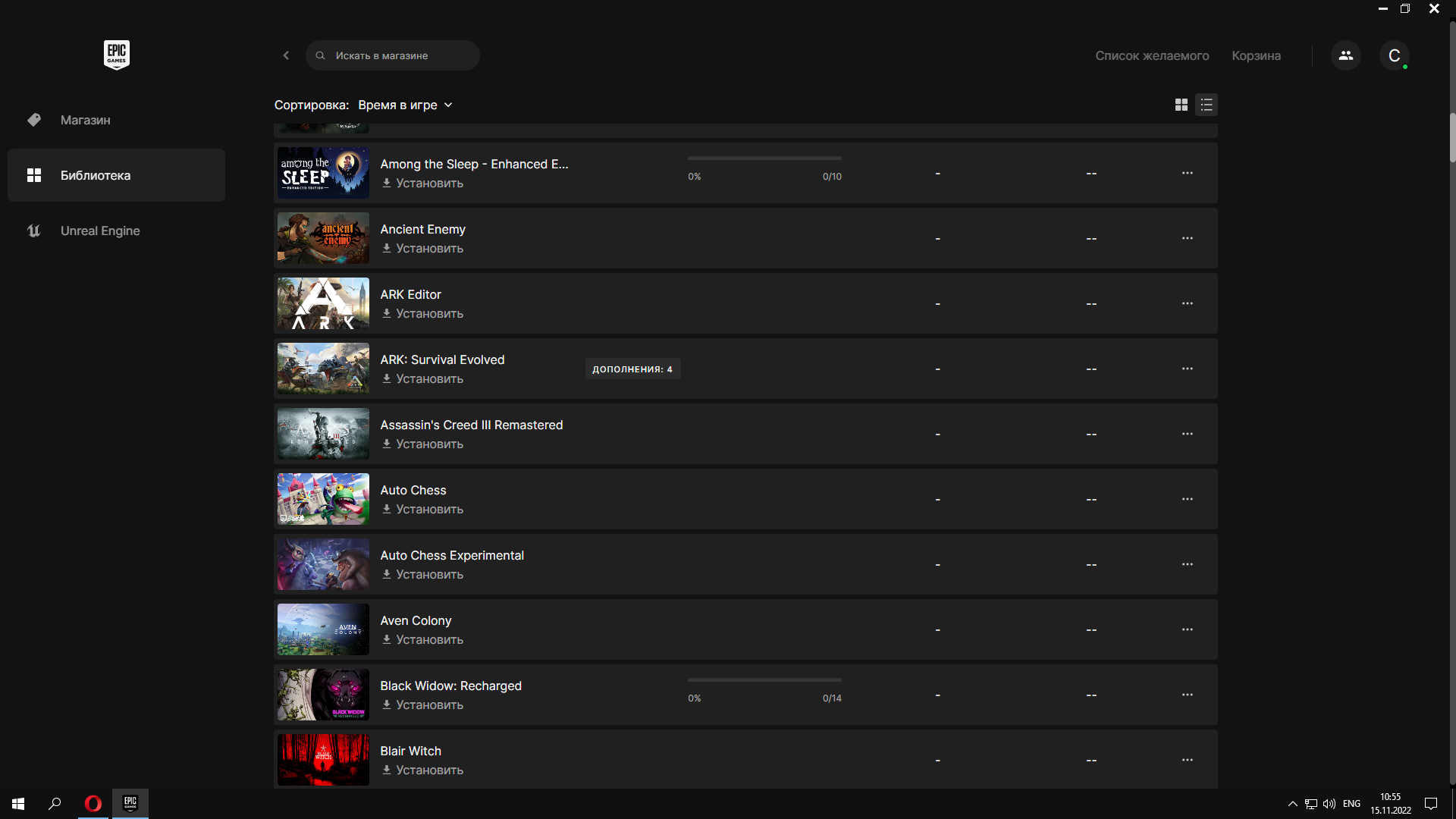Install Auto Chess

click(422, 510)
